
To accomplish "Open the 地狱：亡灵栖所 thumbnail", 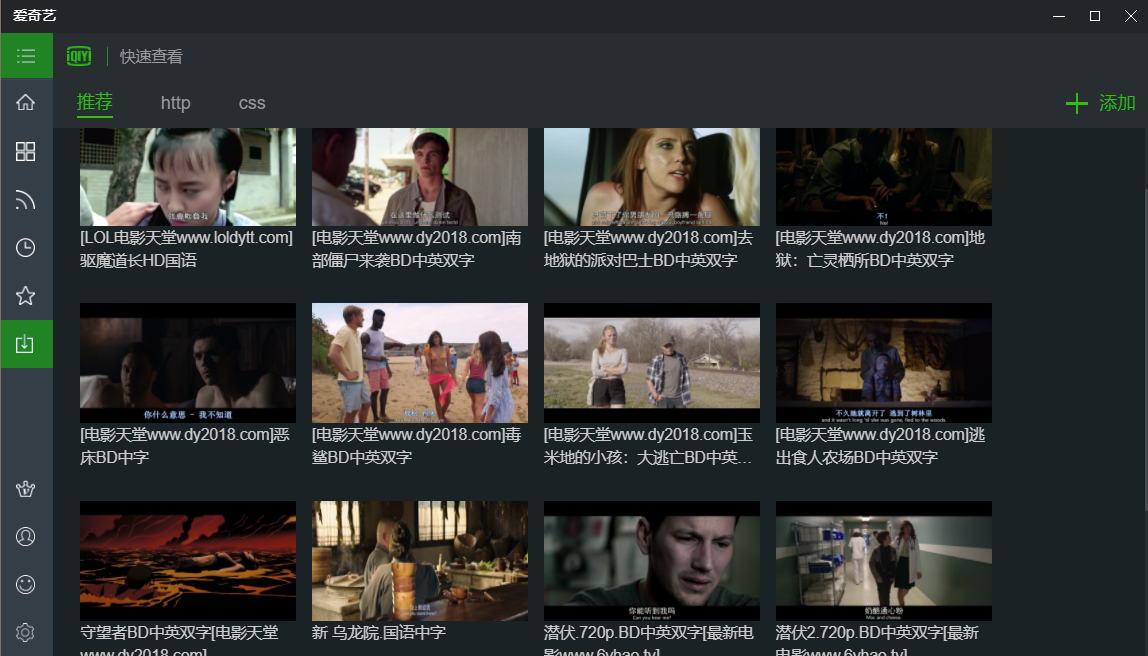I will 884,176.
